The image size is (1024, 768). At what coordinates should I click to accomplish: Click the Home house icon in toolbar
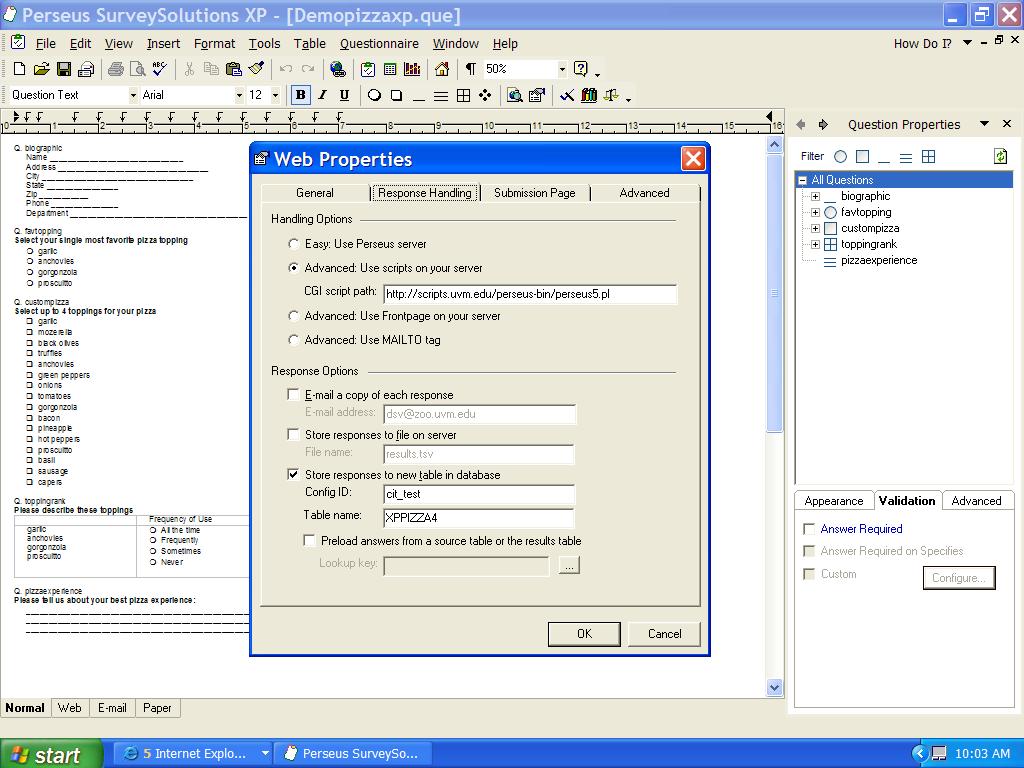442,69
